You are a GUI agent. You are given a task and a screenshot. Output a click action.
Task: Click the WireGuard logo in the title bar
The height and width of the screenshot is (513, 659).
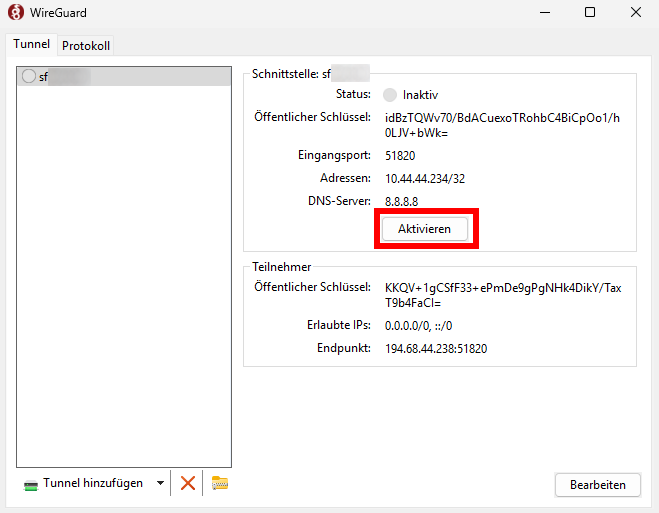16,12
